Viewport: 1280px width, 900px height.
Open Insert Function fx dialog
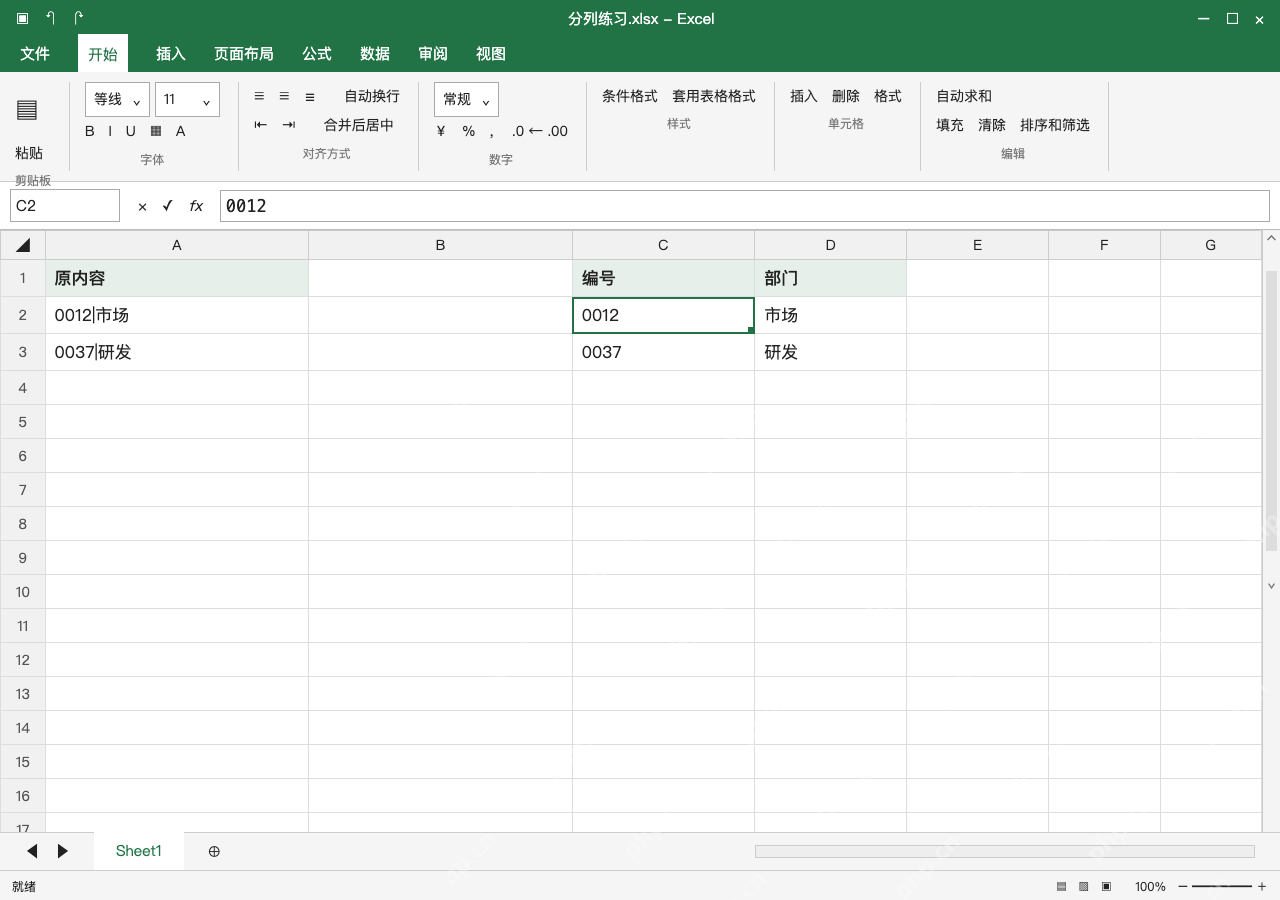pyautogui.click(x=196, y=206)
